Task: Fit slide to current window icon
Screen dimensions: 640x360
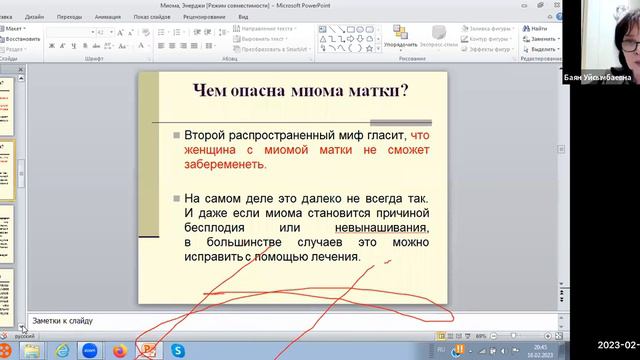Action: [559, 336]
